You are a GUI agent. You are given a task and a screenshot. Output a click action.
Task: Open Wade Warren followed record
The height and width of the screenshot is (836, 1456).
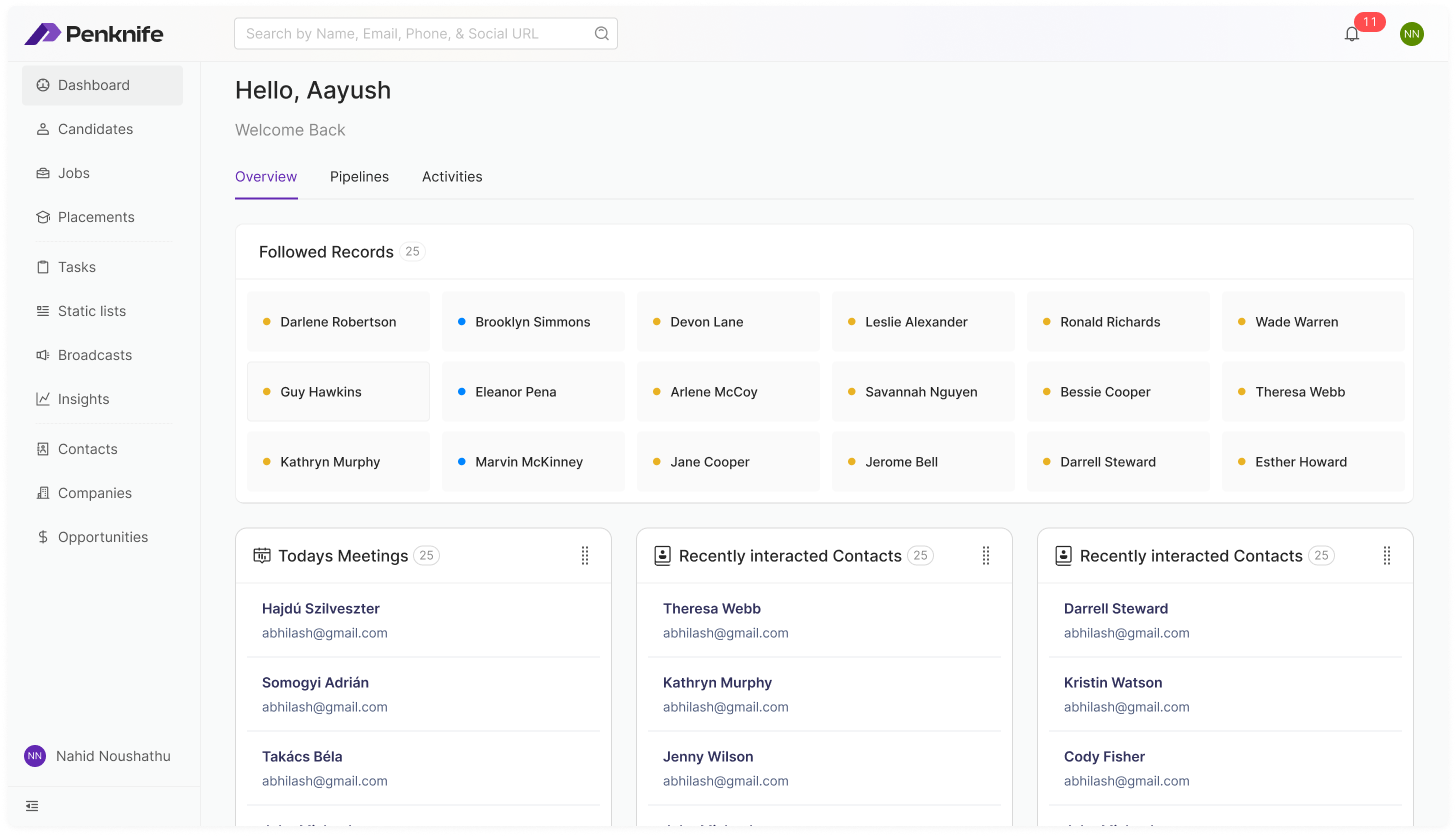click(x=1313, y=322)
